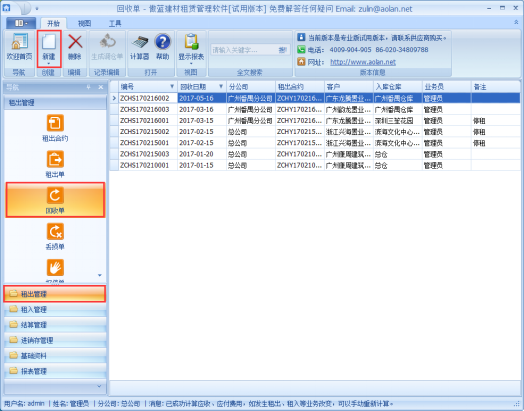Select the 进销存管理 navigation group
The image size is (524, 411).
(55, 340)
